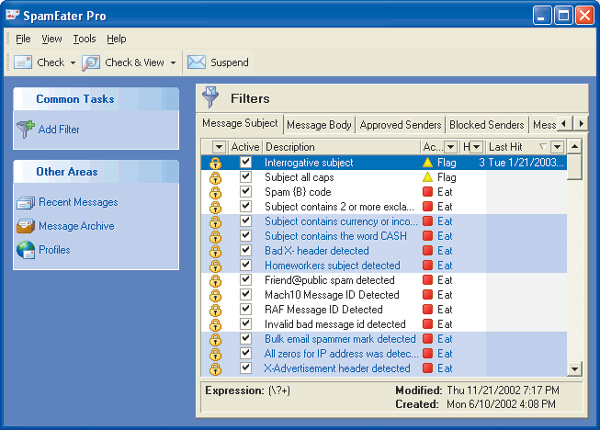Image resolution: width=600 pixels, height=430 pixels.
Task: Open the Last Hit column dropdown arrow
Action: [557, 147]
